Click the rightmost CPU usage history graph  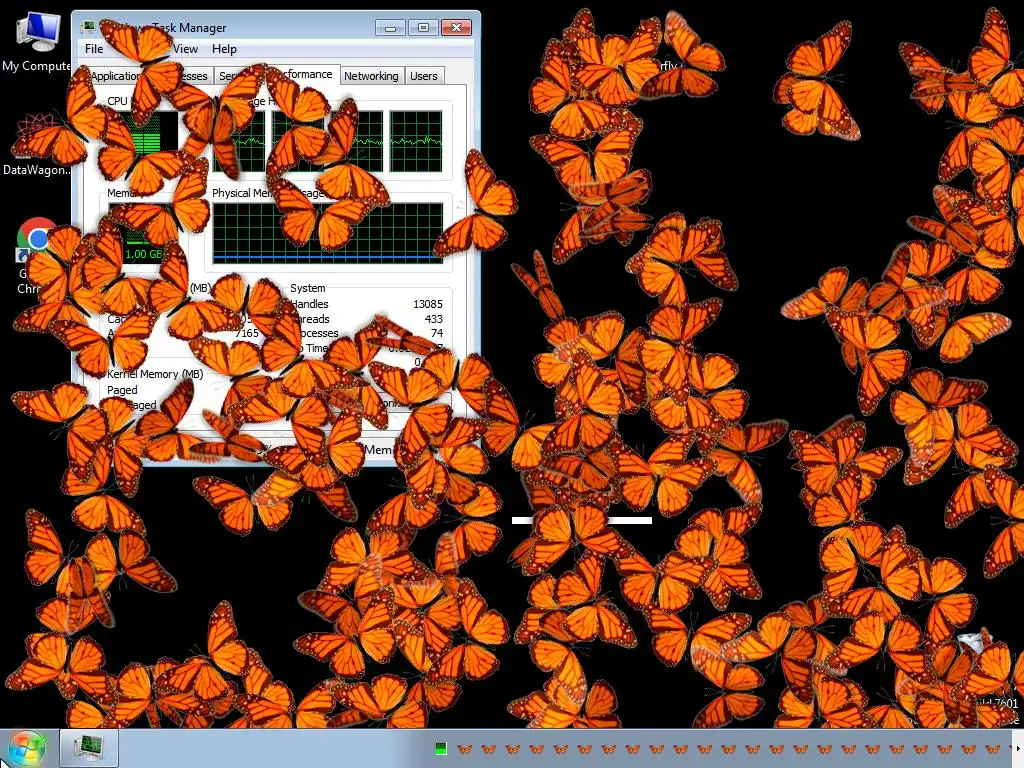tap(416, 141)
